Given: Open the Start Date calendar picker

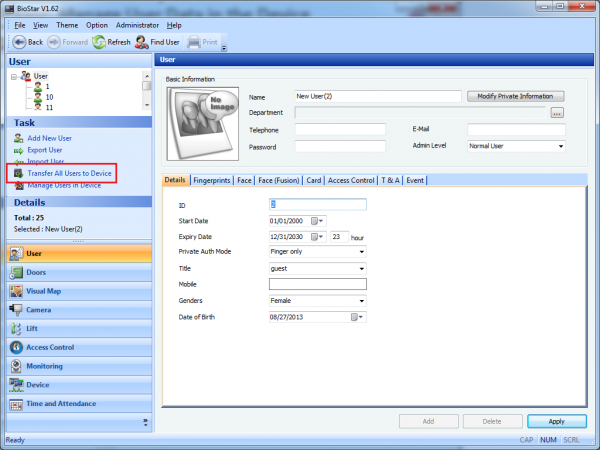Looking at the screenshot, I should coord(317,220).
